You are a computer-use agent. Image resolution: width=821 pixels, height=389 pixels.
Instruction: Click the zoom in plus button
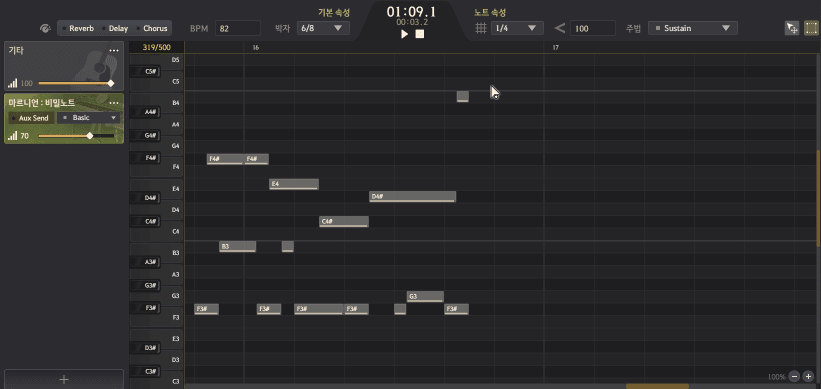point(808,376)
